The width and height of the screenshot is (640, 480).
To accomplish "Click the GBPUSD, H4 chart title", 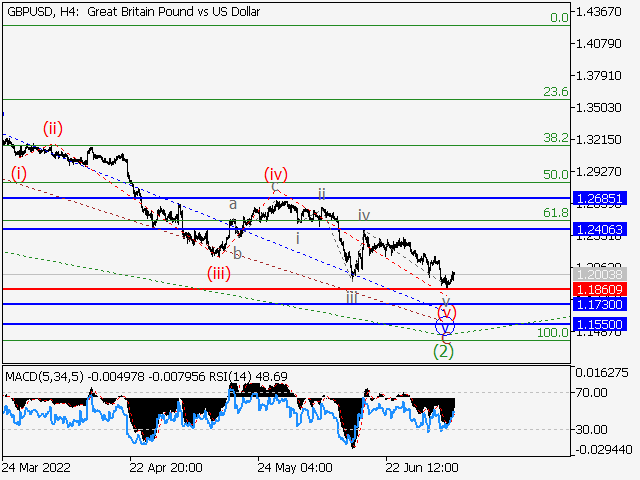I will click(x=133, y=12).
